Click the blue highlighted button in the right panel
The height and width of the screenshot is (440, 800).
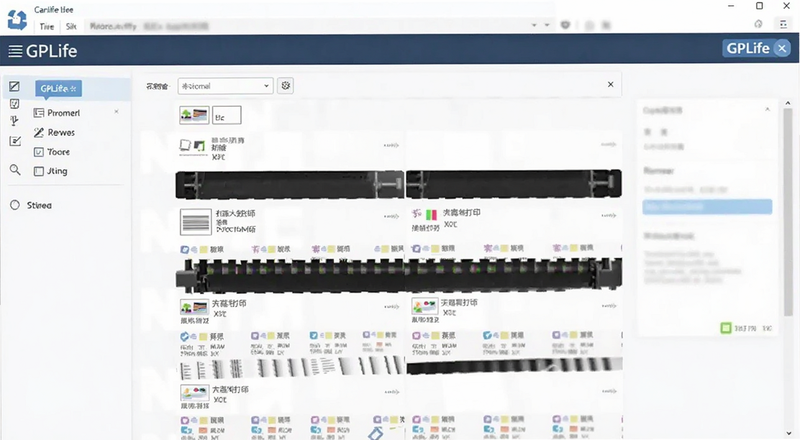(x=707, y=207)
